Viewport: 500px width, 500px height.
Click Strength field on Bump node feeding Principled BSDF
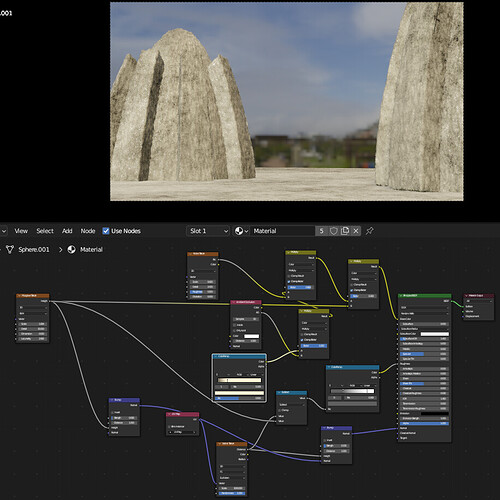click(336, 446)
